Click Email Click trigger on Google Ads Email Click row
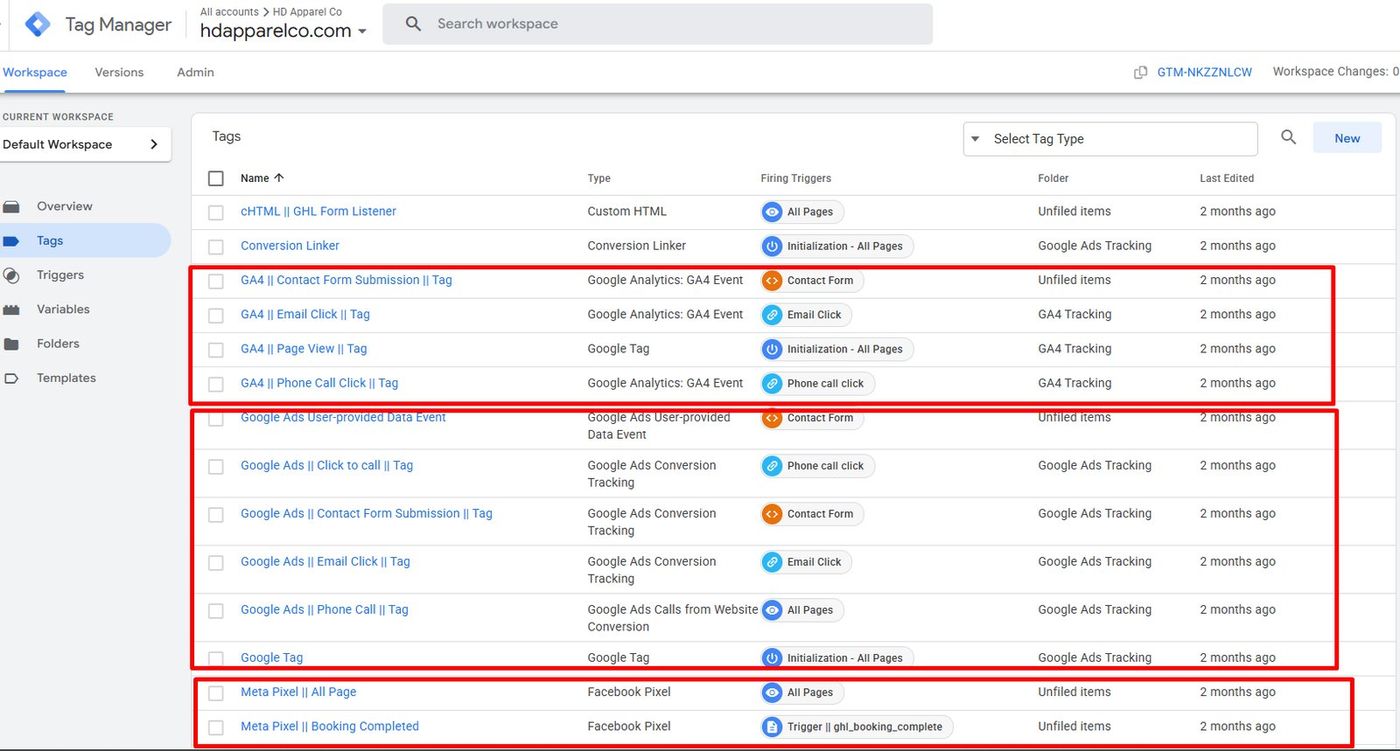The height and width of the screenshot is (751, 1400). (806, 562)
